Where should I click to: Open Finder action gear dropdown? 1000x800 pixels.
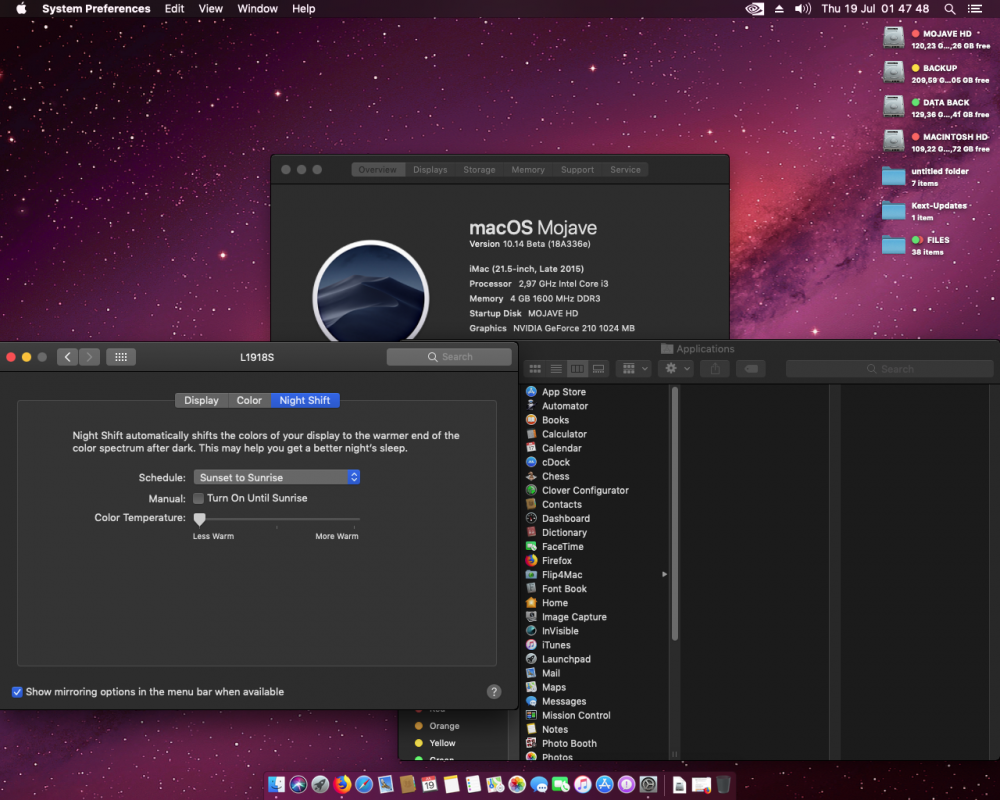click(x=676, y=369)
